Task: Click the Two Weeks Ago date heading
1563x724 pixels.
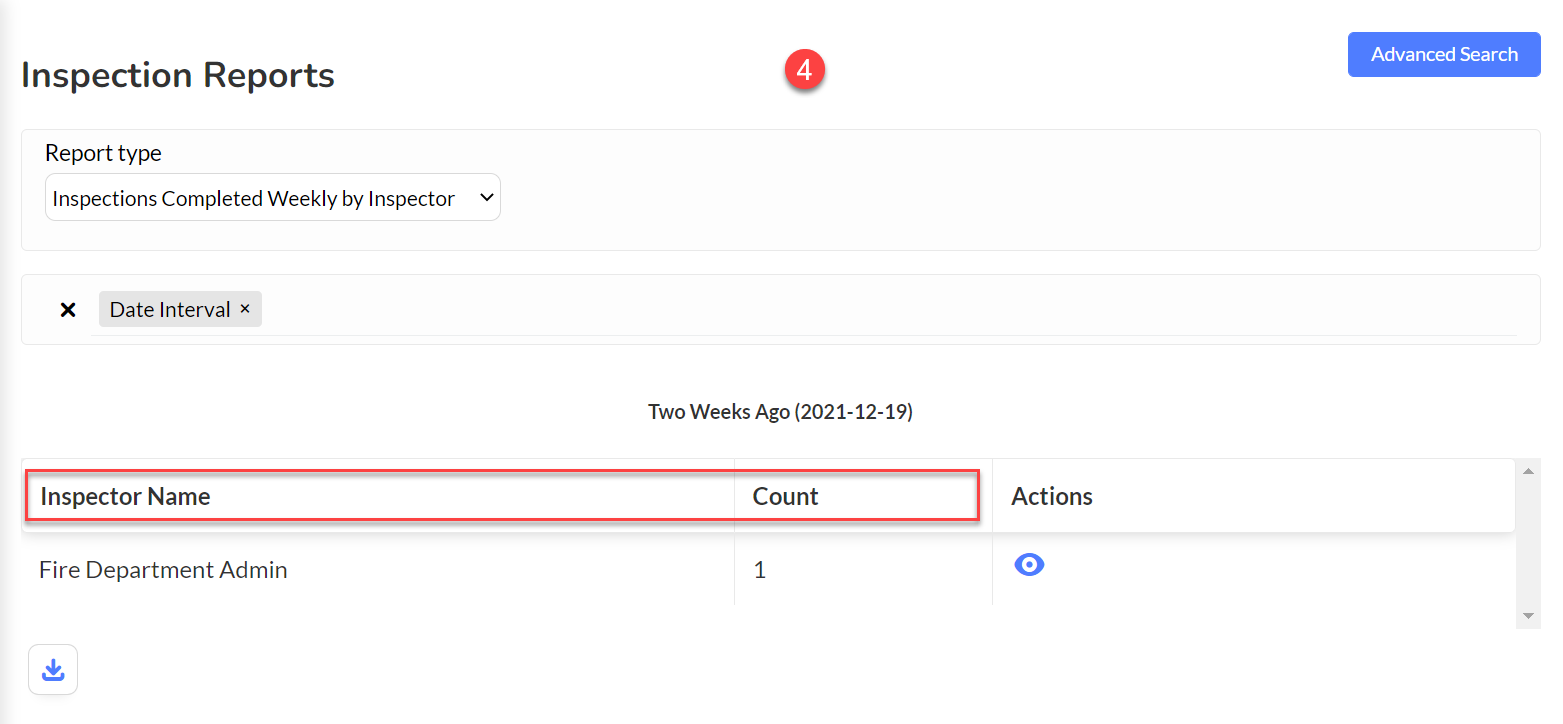Action: 780,411
